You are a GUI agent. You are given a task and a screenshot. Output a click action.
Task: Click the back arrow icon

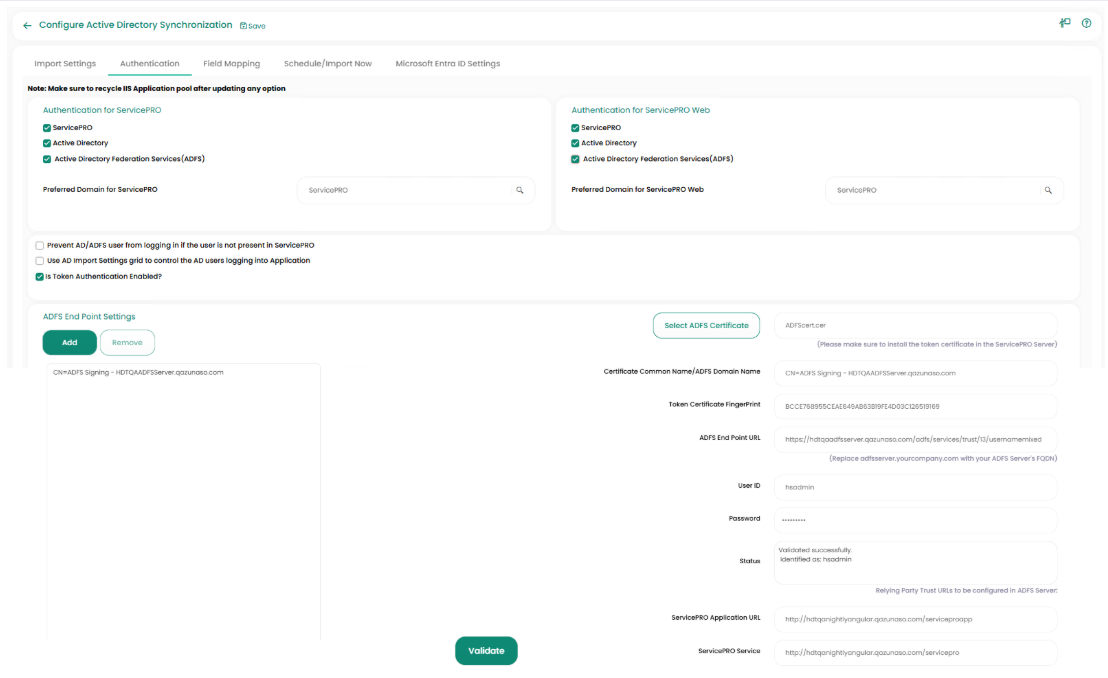[27, 26]
